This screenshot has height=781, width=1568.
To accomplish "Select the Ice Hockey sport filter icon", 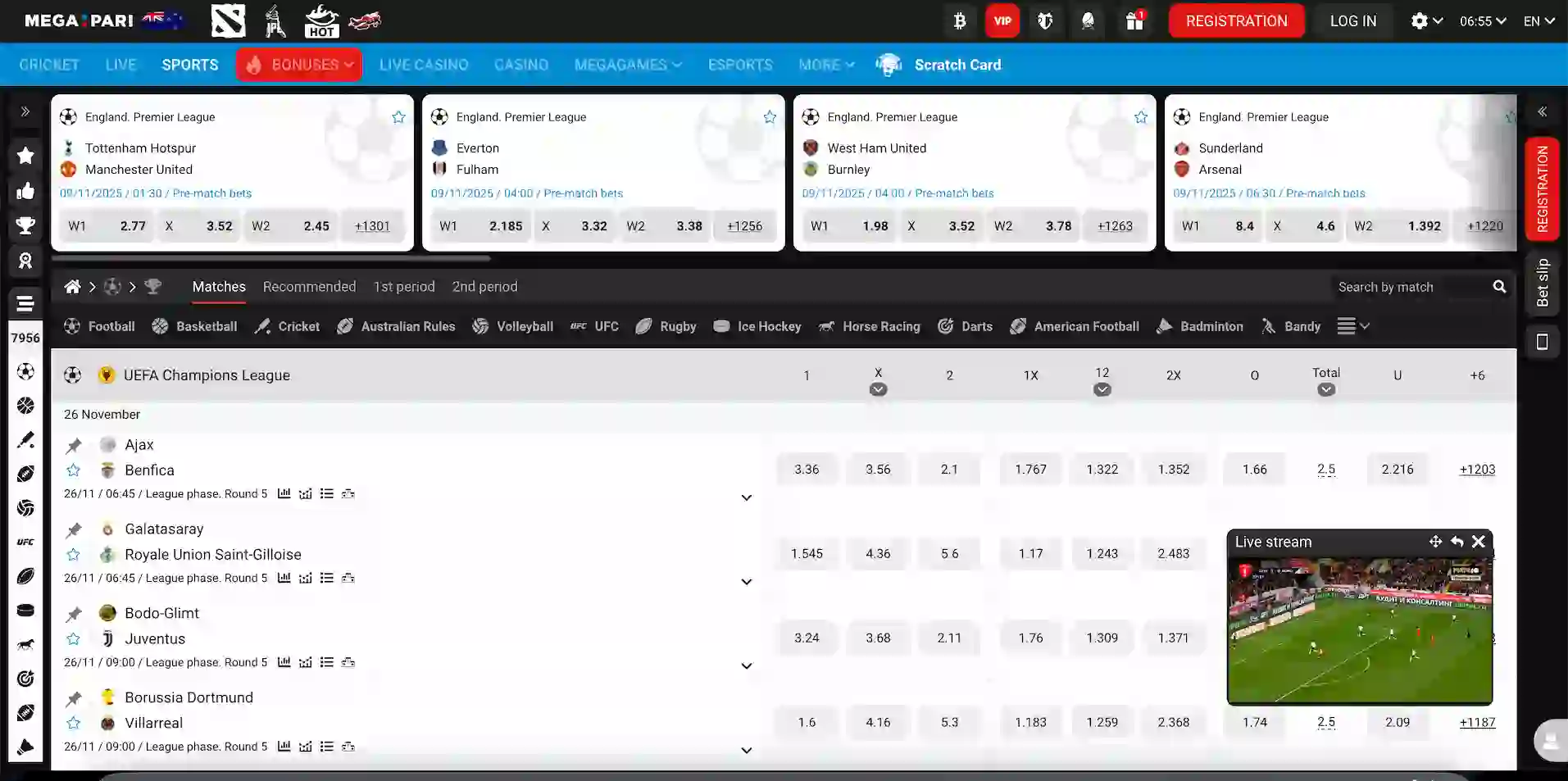I will tap(721, 326).
